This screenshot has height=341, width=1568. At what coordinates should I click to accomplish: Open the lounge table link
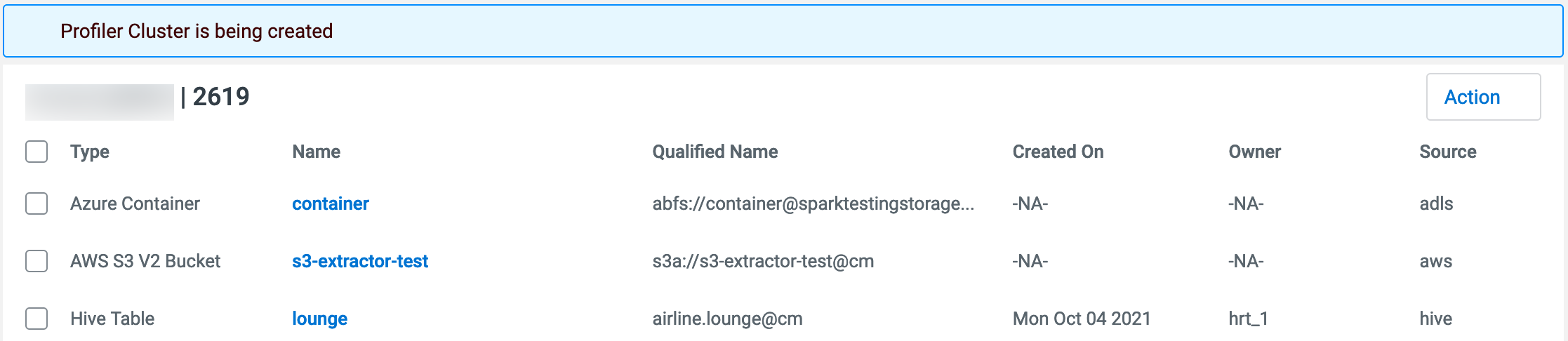point(319,319)
